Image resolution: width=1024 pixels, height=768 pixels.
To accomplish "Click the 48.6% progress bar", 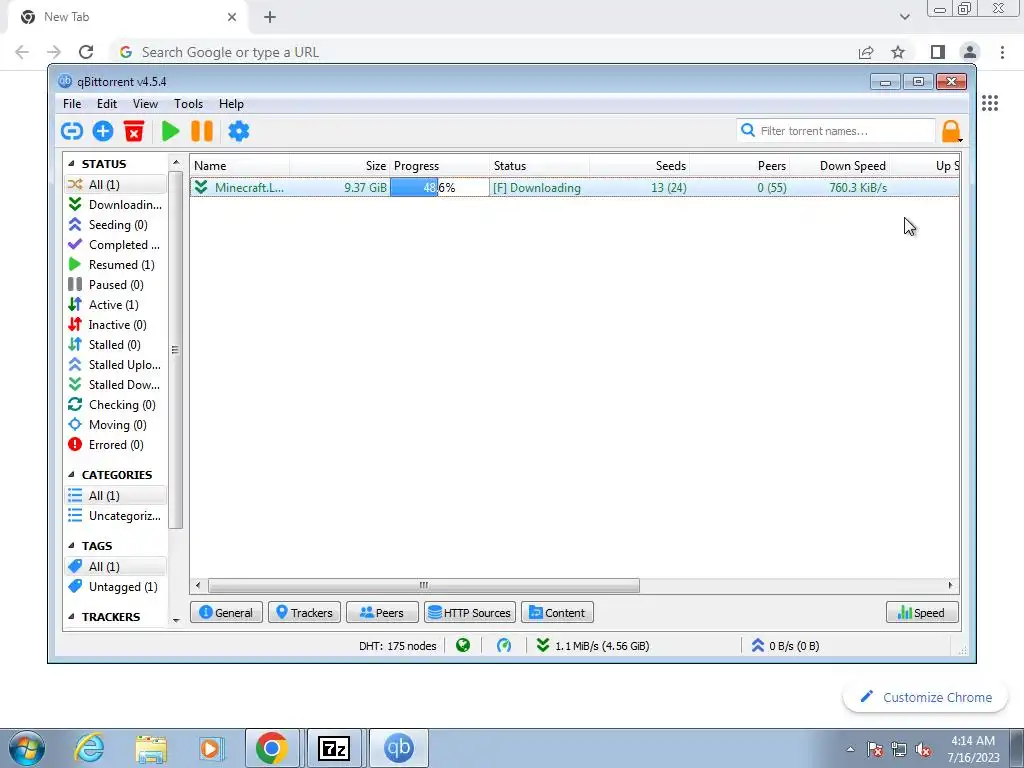I will pos(440,188).
